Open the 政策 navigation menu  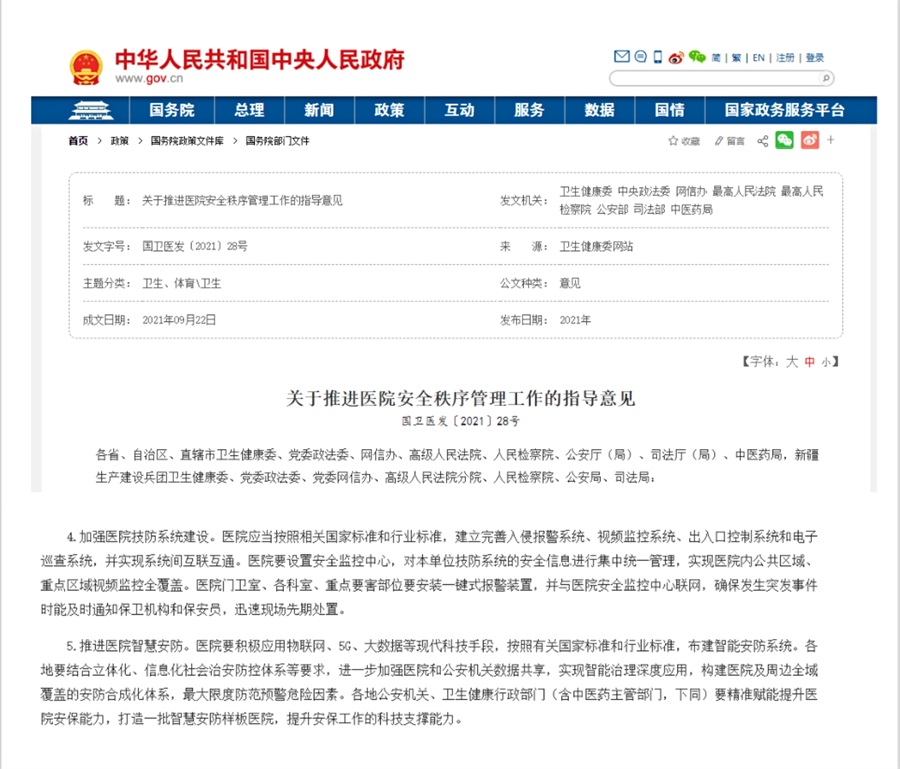(389, 110)
